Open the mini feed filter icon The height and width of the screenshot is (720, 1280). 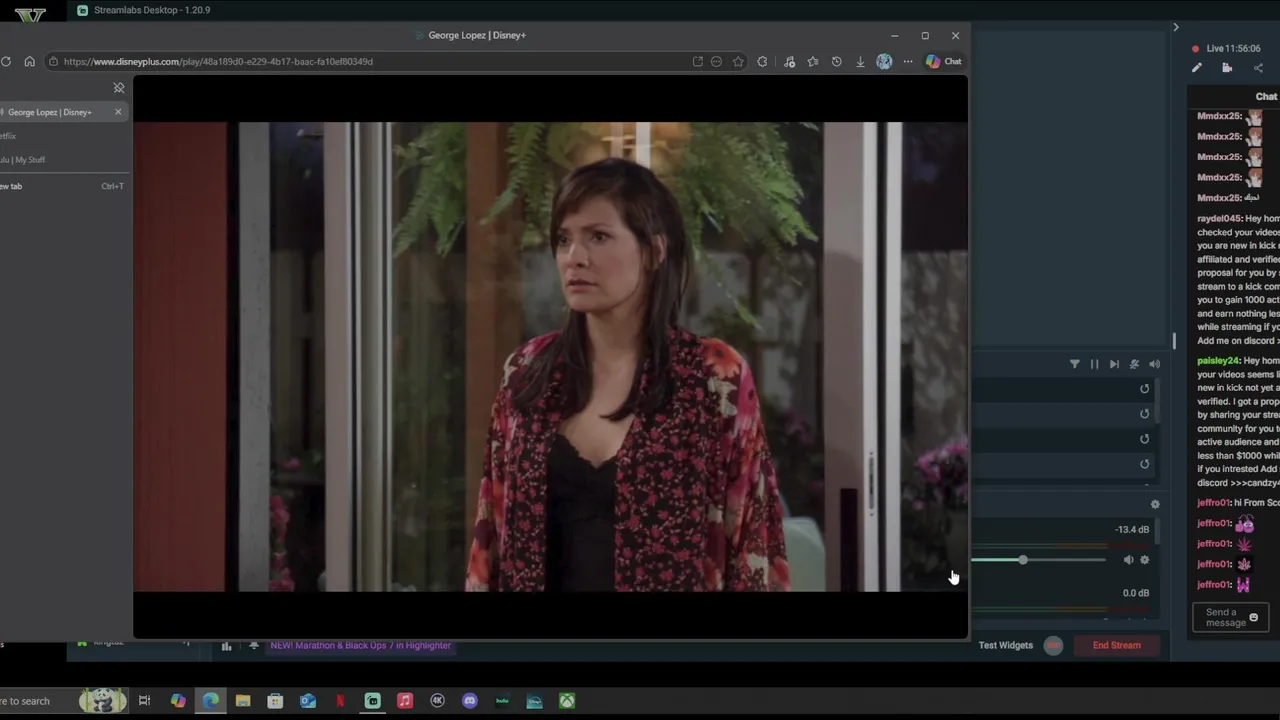1075,364
